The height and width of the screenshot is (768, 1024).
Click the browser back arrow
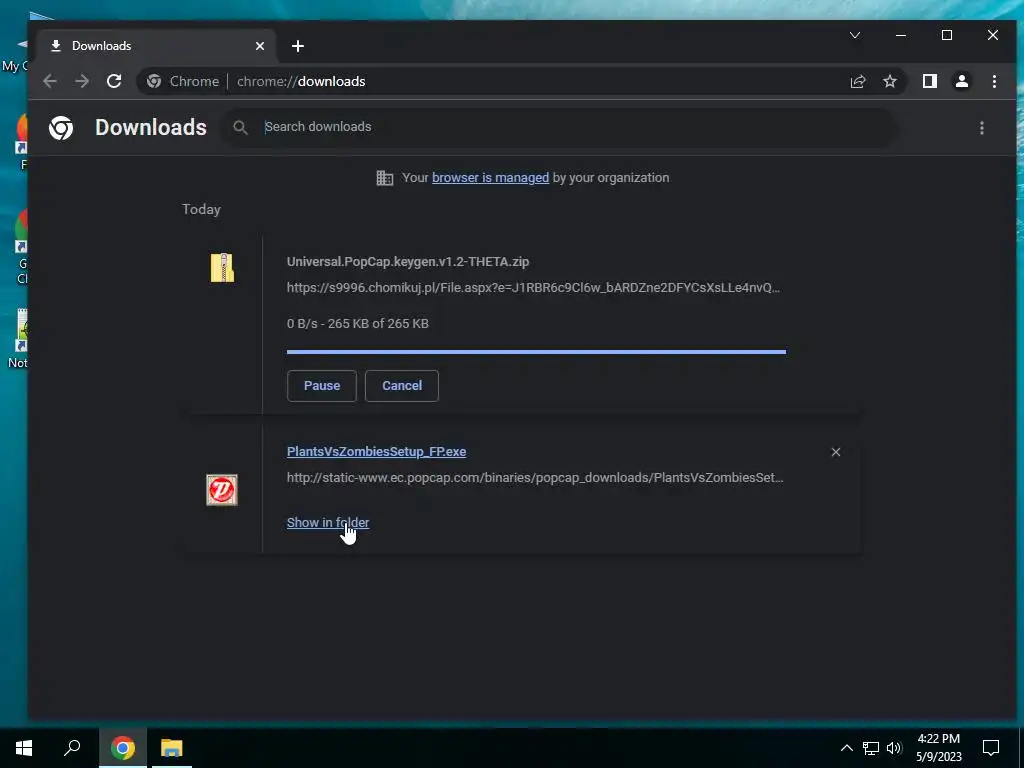[50, 82]
